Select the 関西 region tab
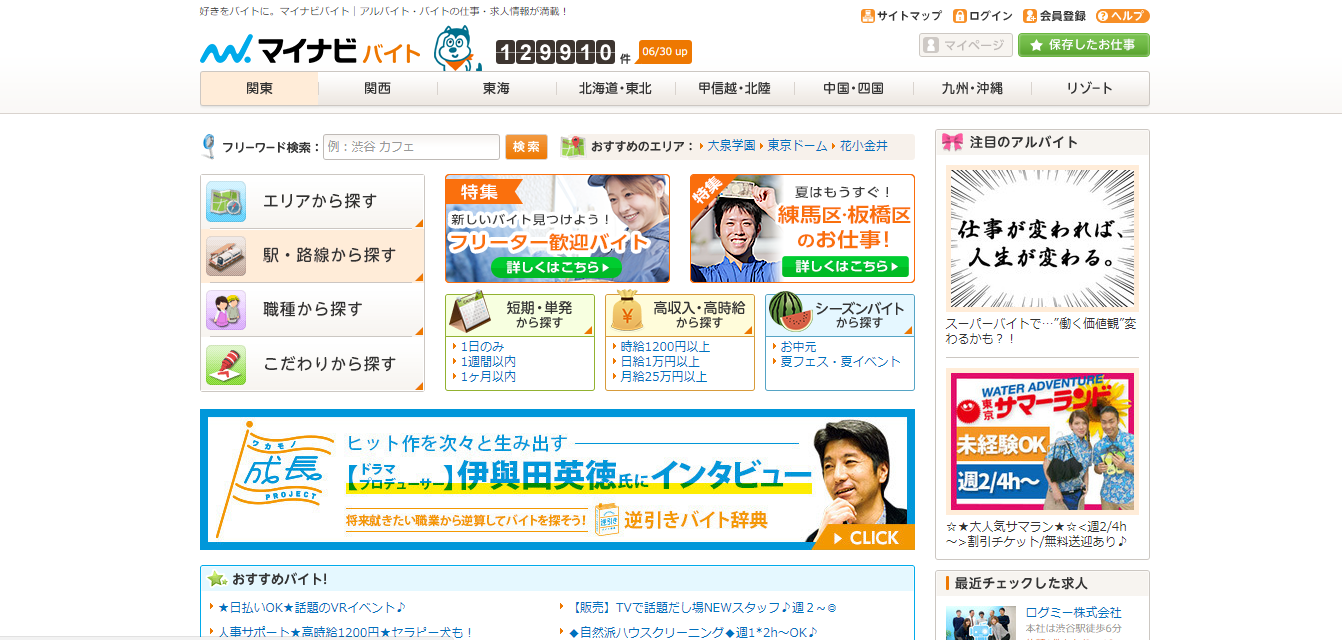 [x=377, y=88]
